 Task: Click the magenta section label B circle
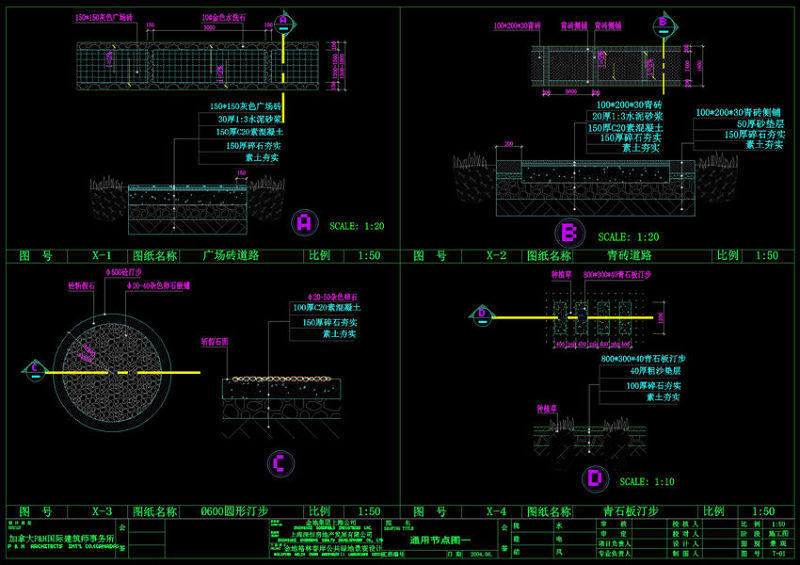click(569, 233)
